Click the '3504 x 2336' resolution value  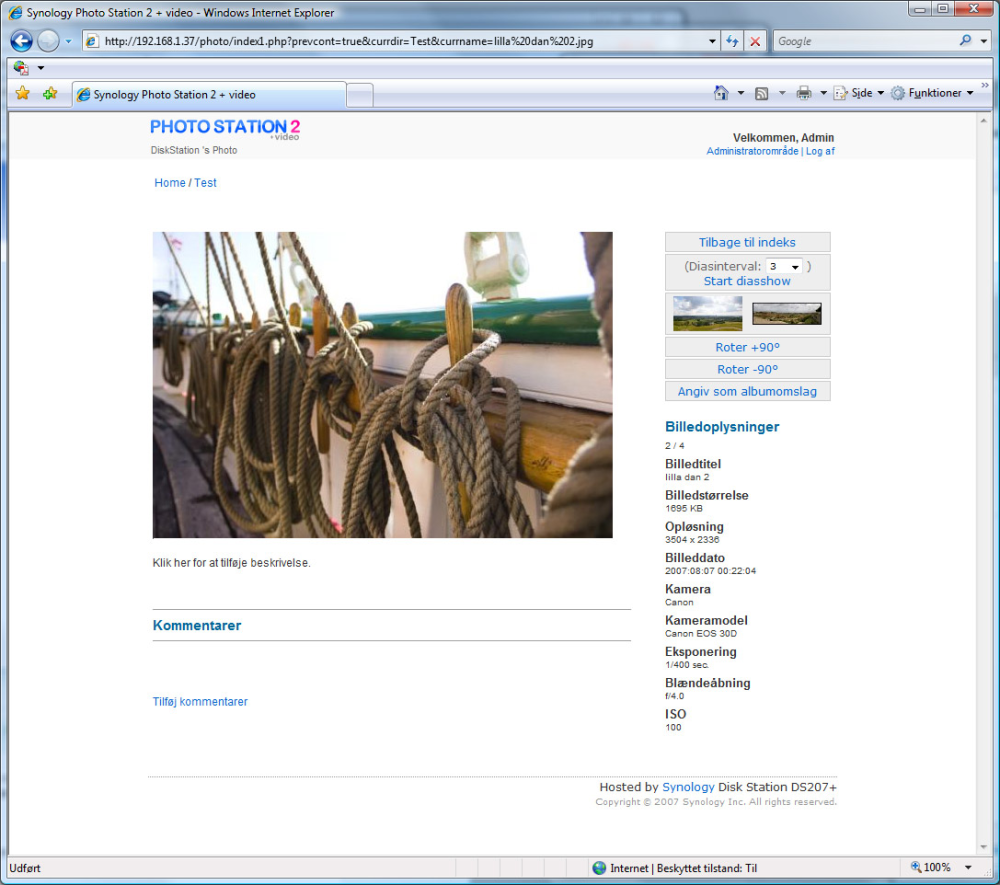[692, 540]
